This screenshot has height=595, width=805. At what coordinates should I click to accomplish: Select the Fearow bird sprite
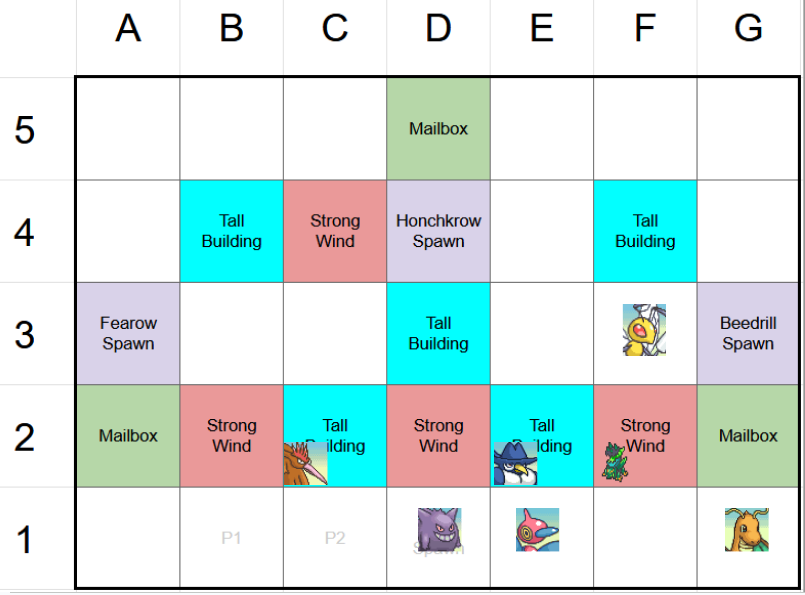tap(305, 464)
